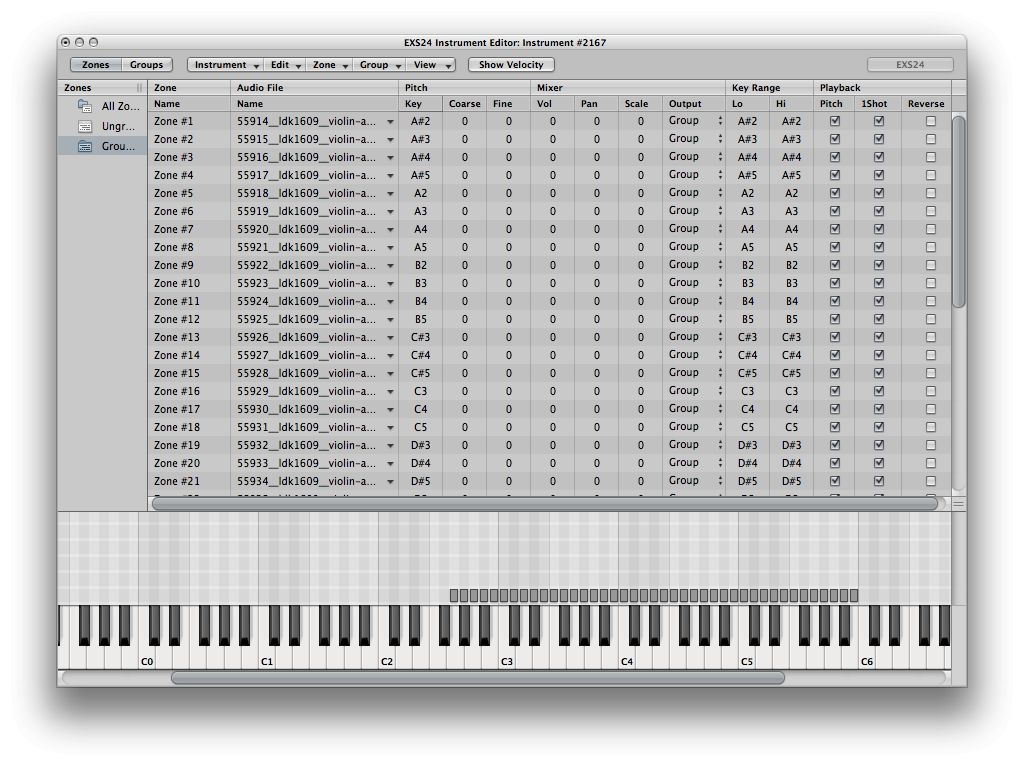
Task: Toggle 1Shot checkbox for Zone #11
Action: coord(879,301)
